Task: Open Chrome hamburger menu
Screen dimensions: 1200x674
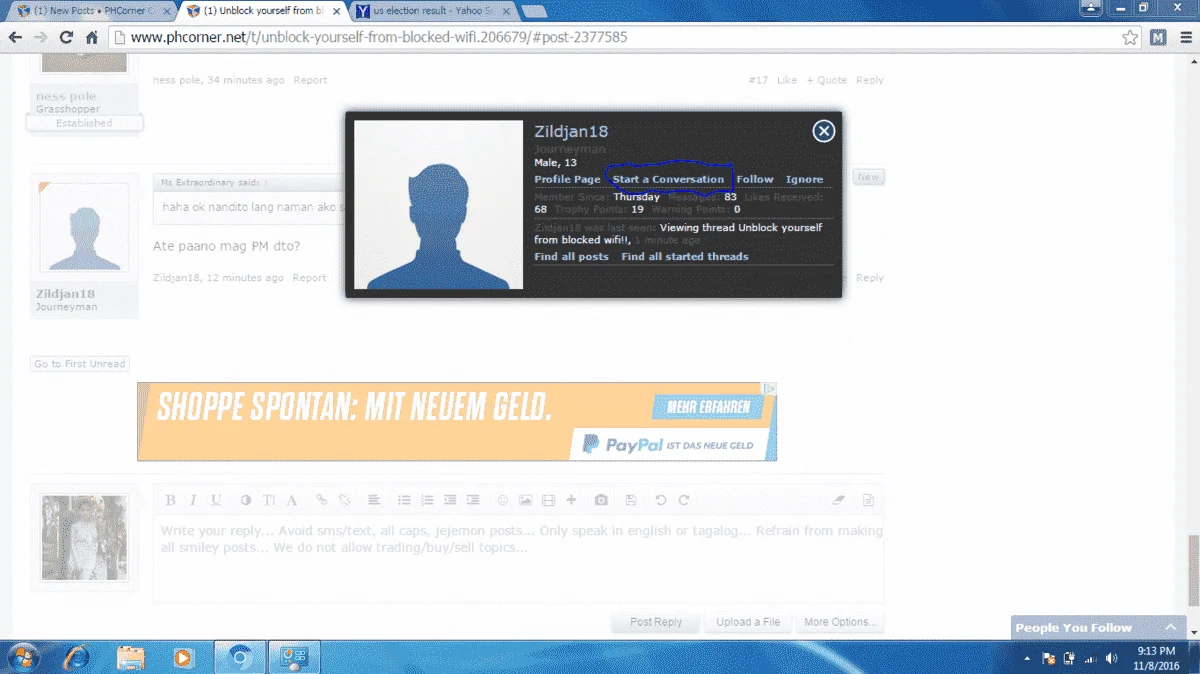Action: tap(1184, 38)
